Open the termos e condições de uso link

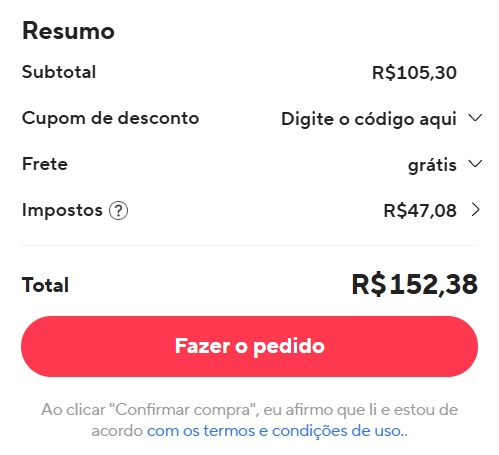pyautogui.click(x=275, y=431)
